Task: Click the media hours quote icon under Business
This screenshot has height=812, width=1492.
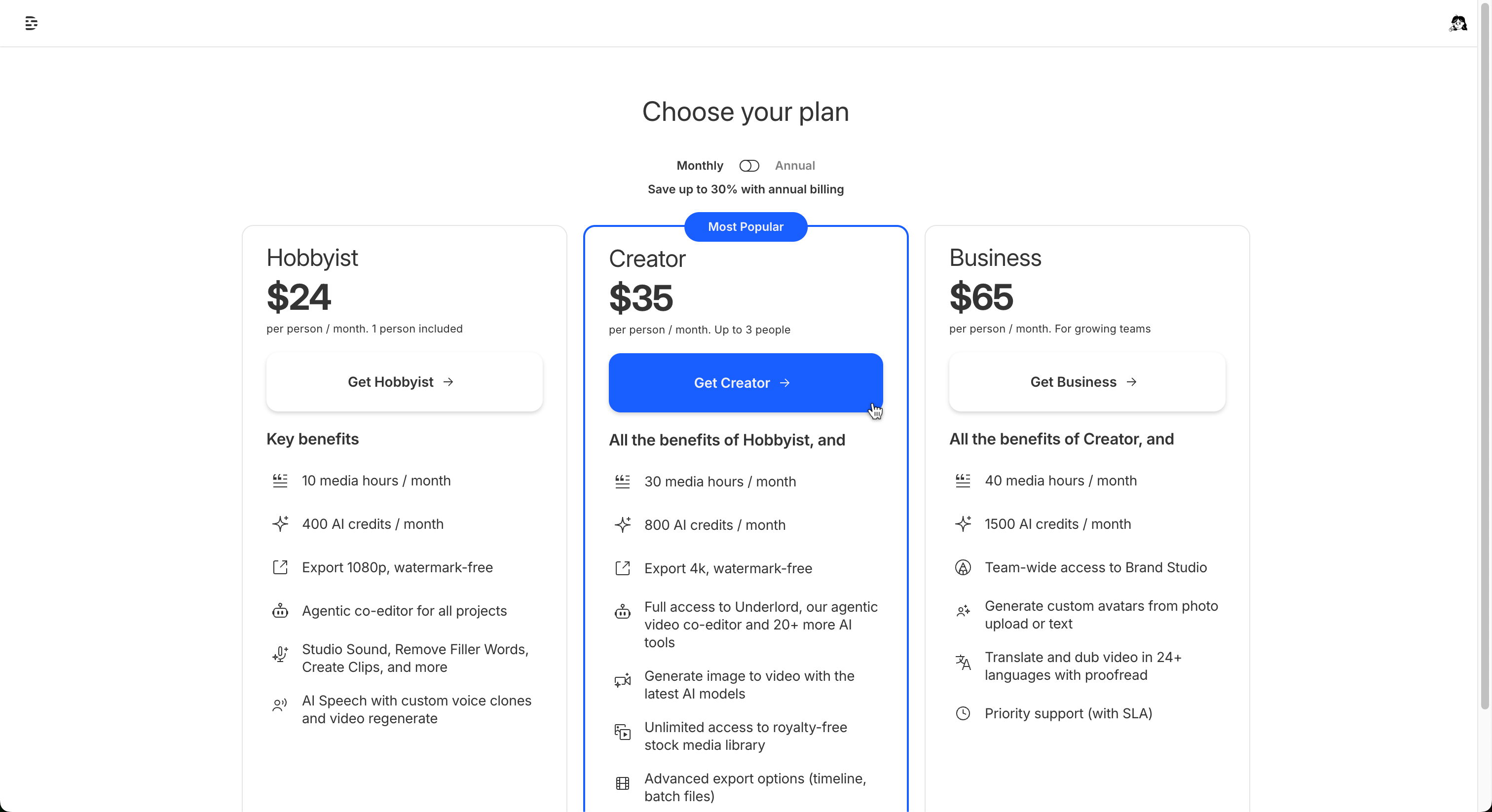Action: pos(963,480)
